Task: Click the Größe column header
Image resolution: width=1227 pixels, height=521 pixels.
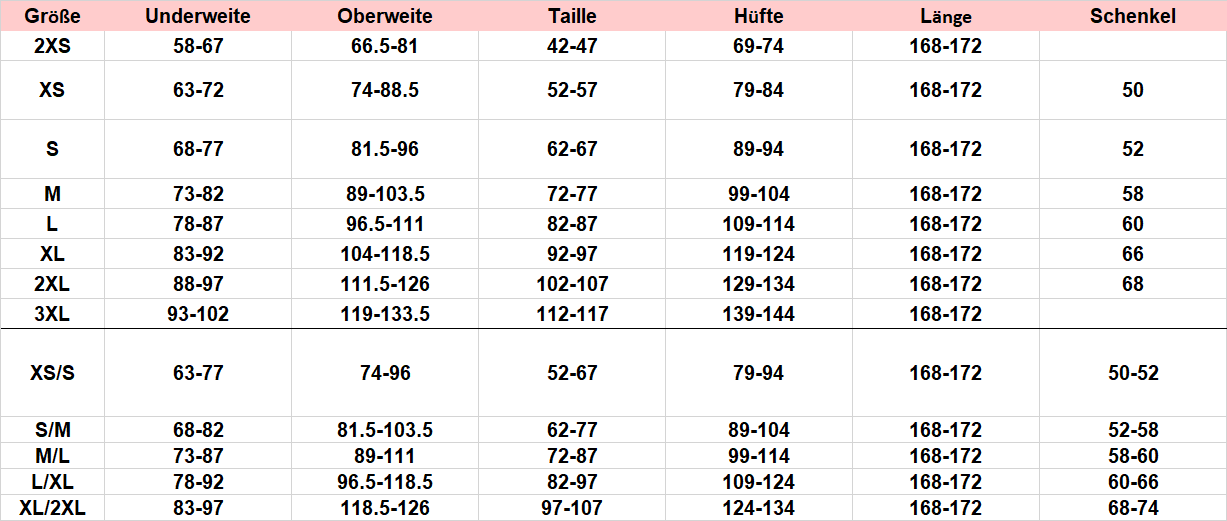Action: [52, 16]
